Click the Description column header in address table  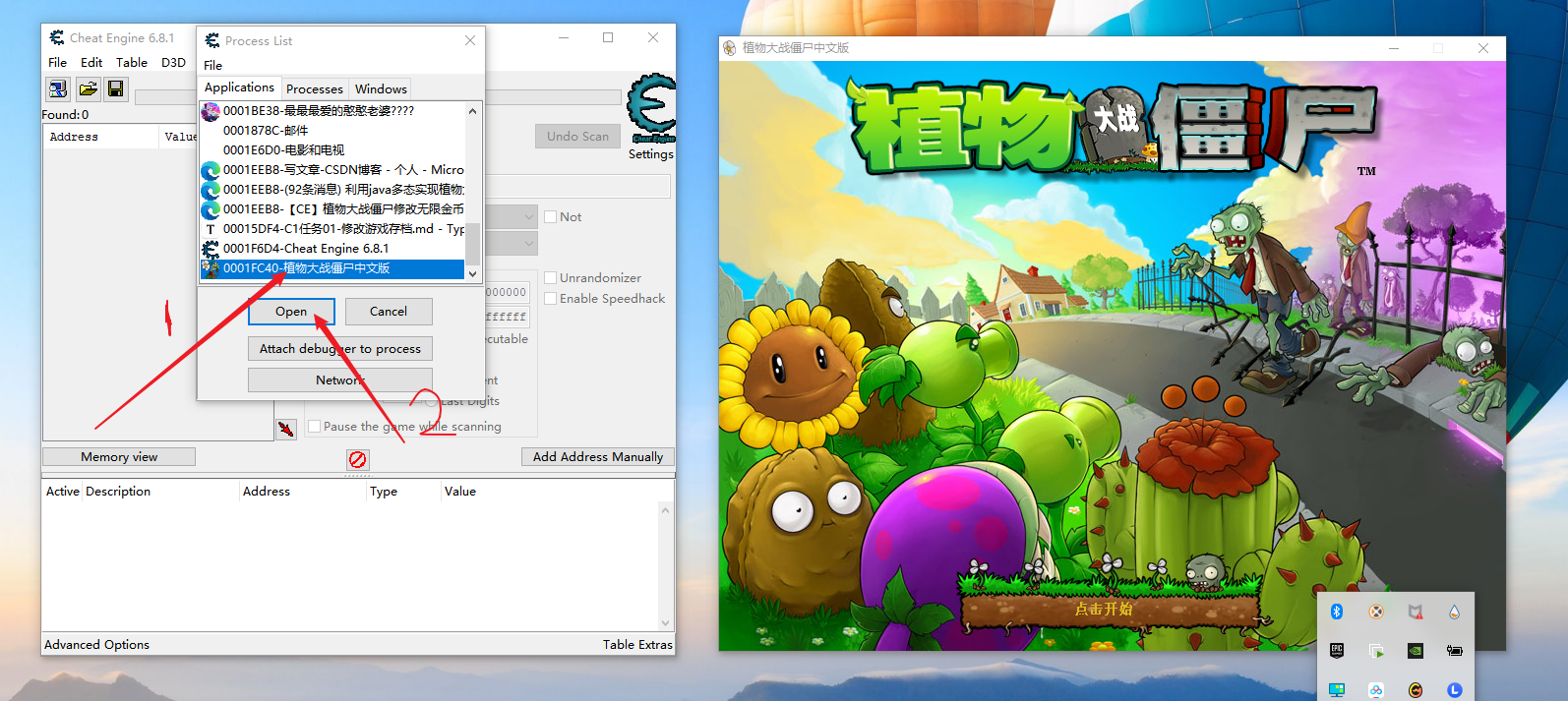159,491
